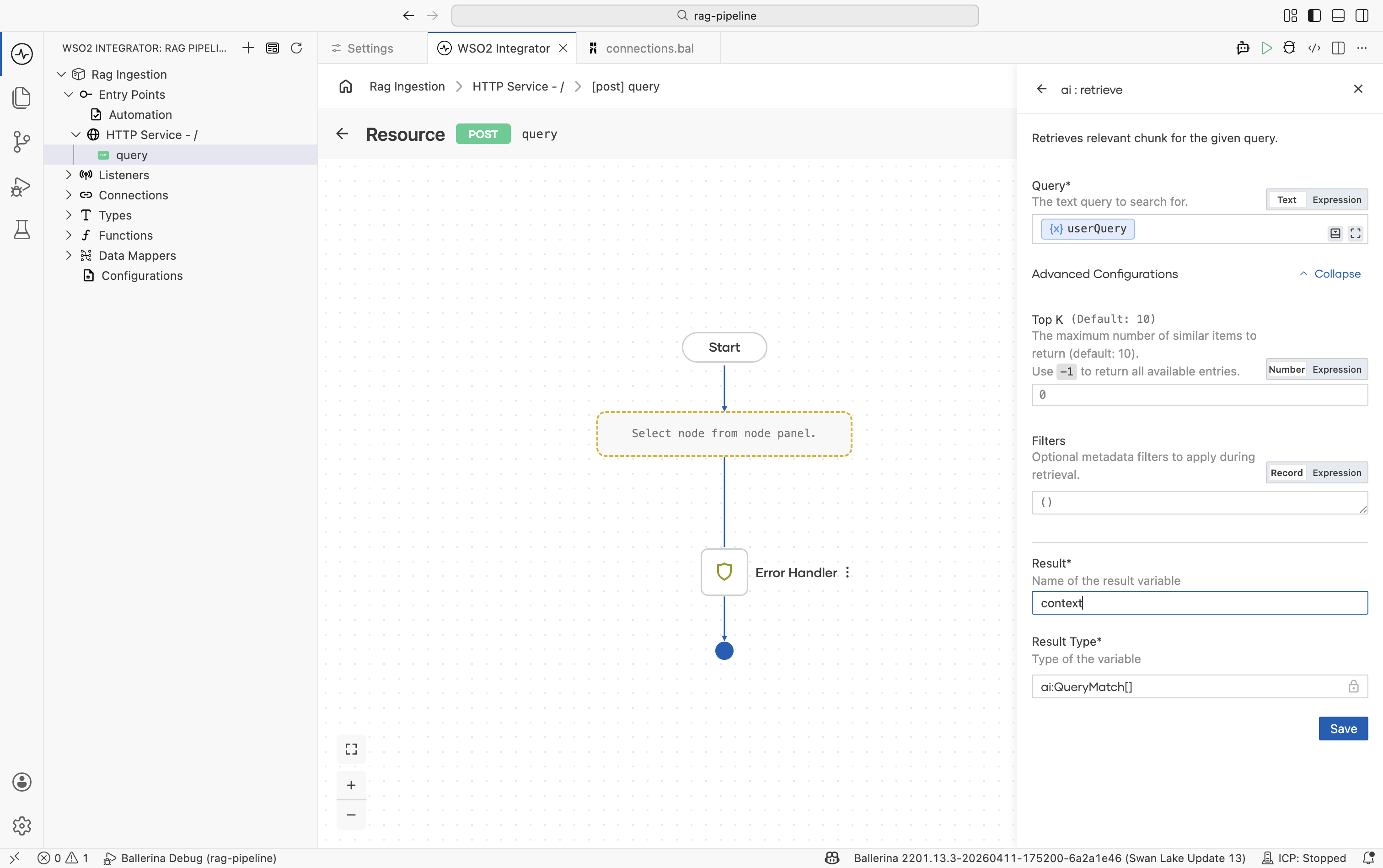Click HTTP Service - / breadcrumb link
The width and height of the screenshot is (1383, 868).
pos(518,87)
